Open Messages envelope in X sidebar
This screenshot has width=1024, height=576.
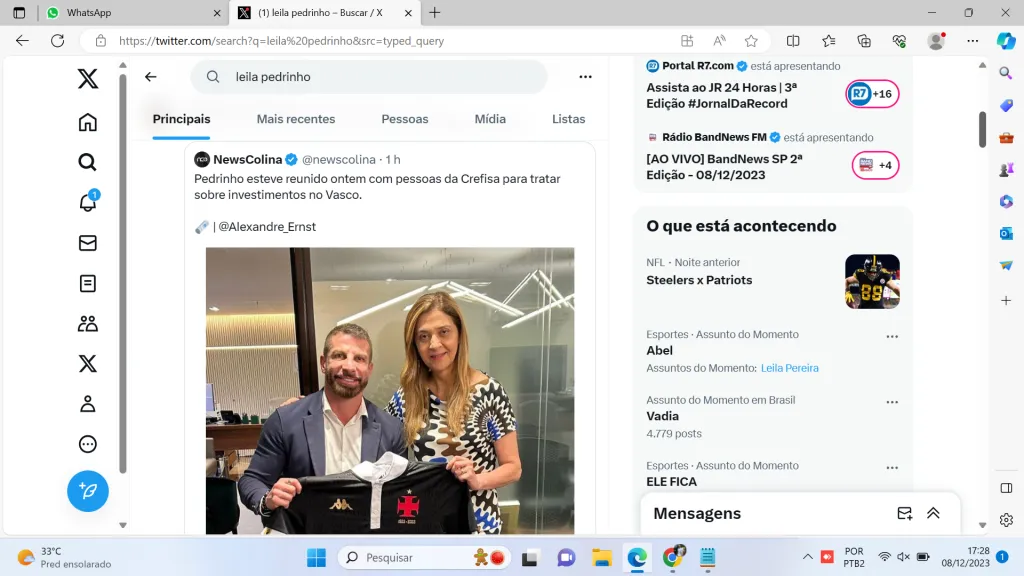coord(88,243)
